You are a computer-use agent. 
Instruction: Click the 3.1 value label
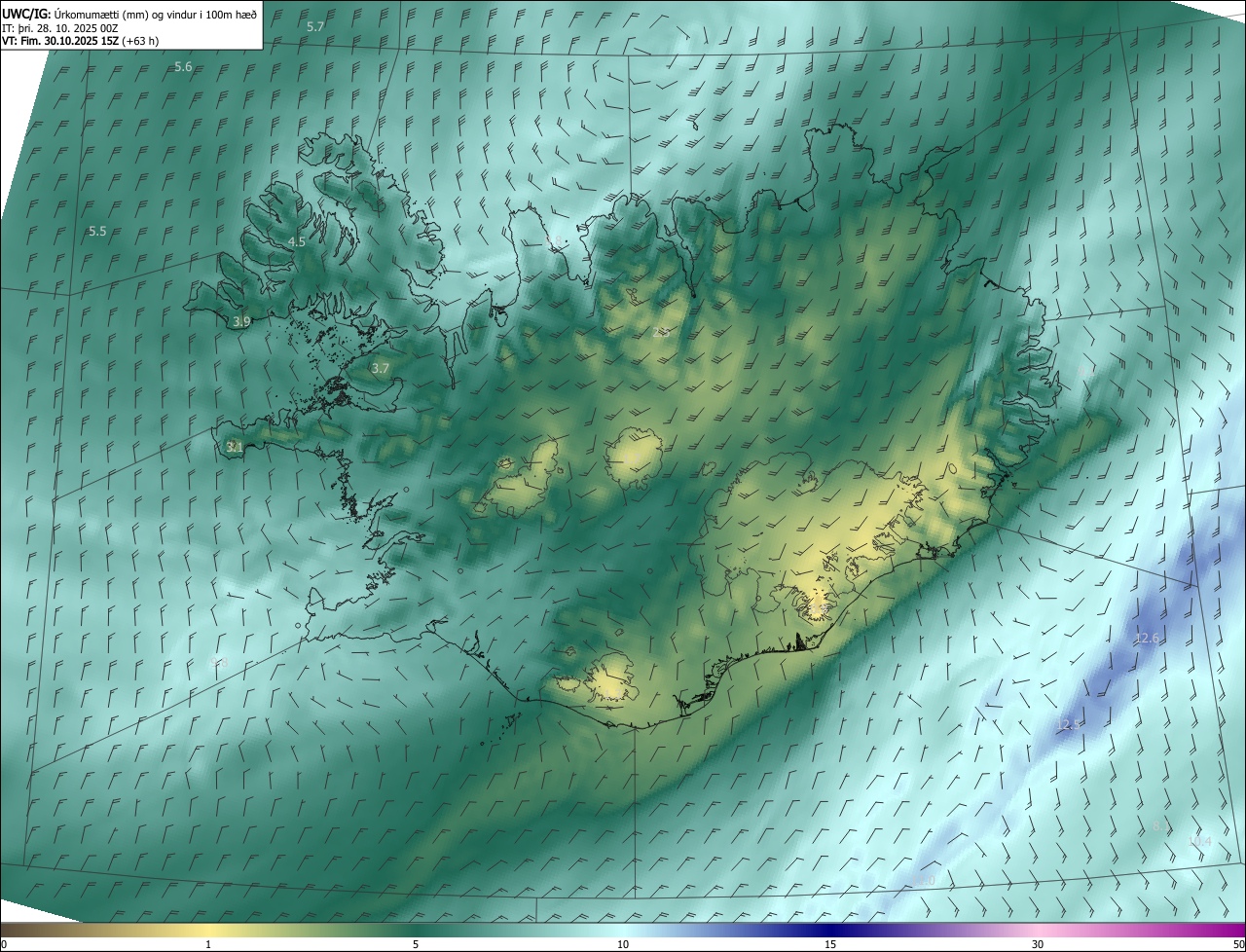coord(235,447)
